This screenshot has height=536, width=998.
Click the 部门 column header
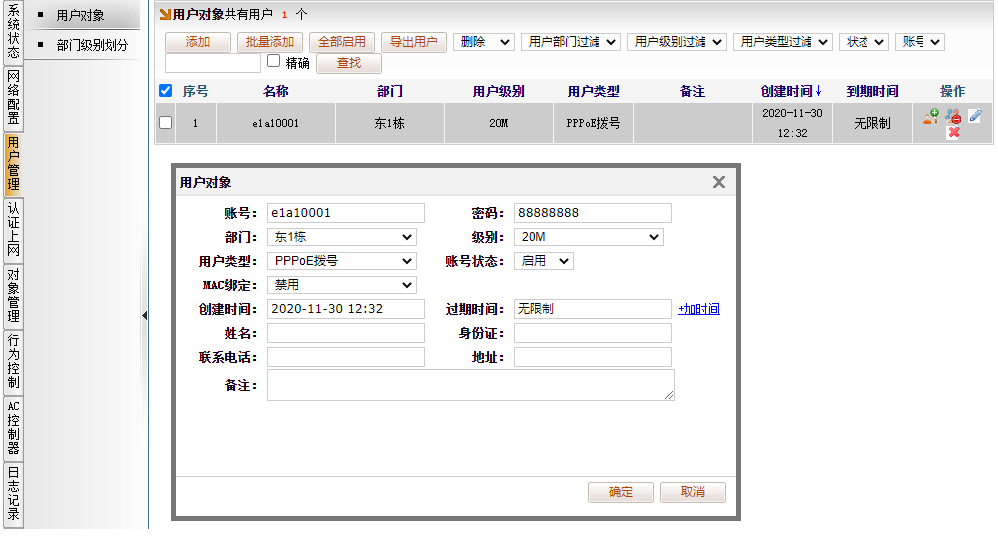[x=390, y=91]
